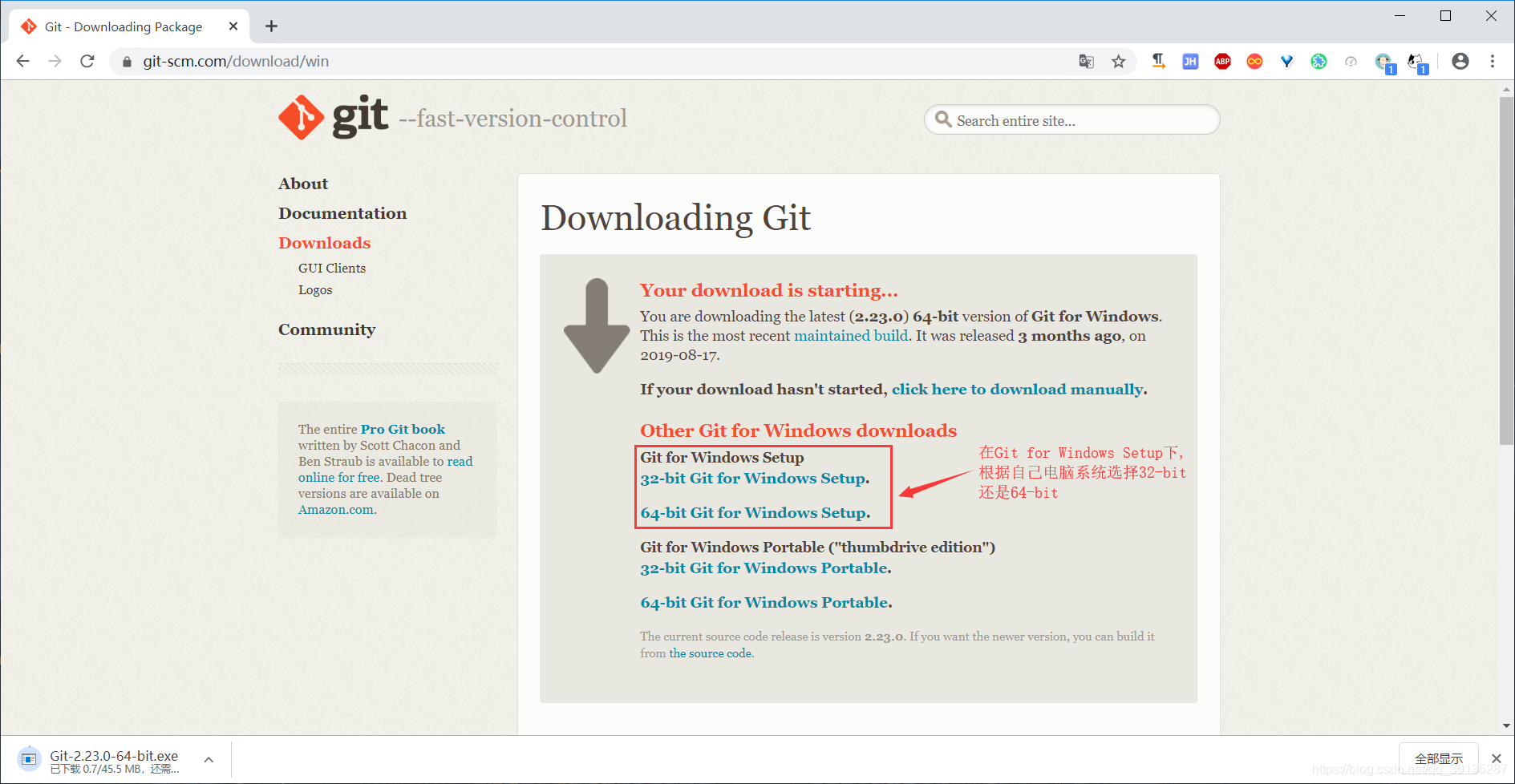This screenshot has width=1515, height=784.
Task: Open the About section
Action: point(303,184)
